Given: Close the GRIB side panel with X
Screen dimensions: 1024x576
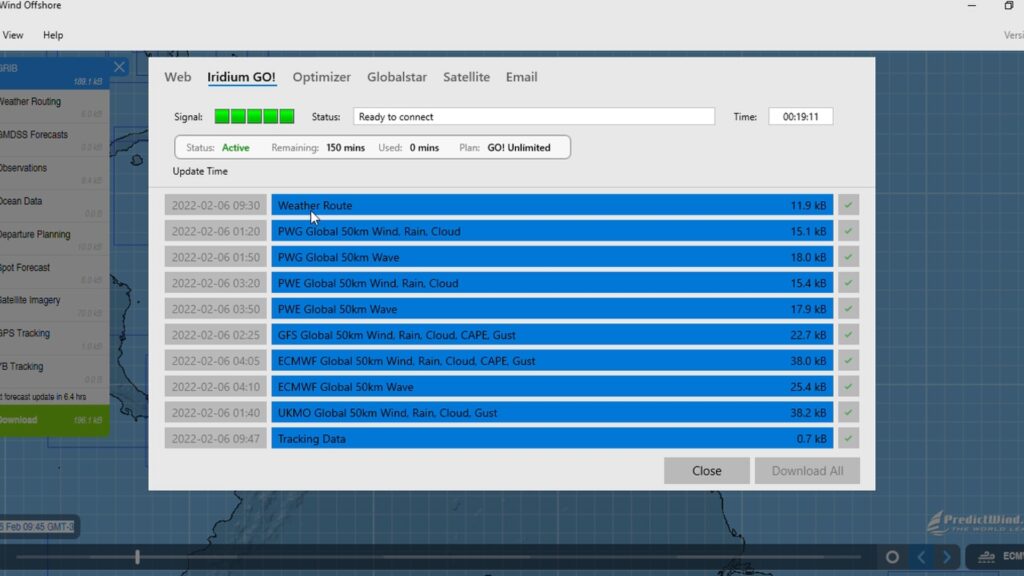Looking at the screenshot, I should click(x=119, y=67).
